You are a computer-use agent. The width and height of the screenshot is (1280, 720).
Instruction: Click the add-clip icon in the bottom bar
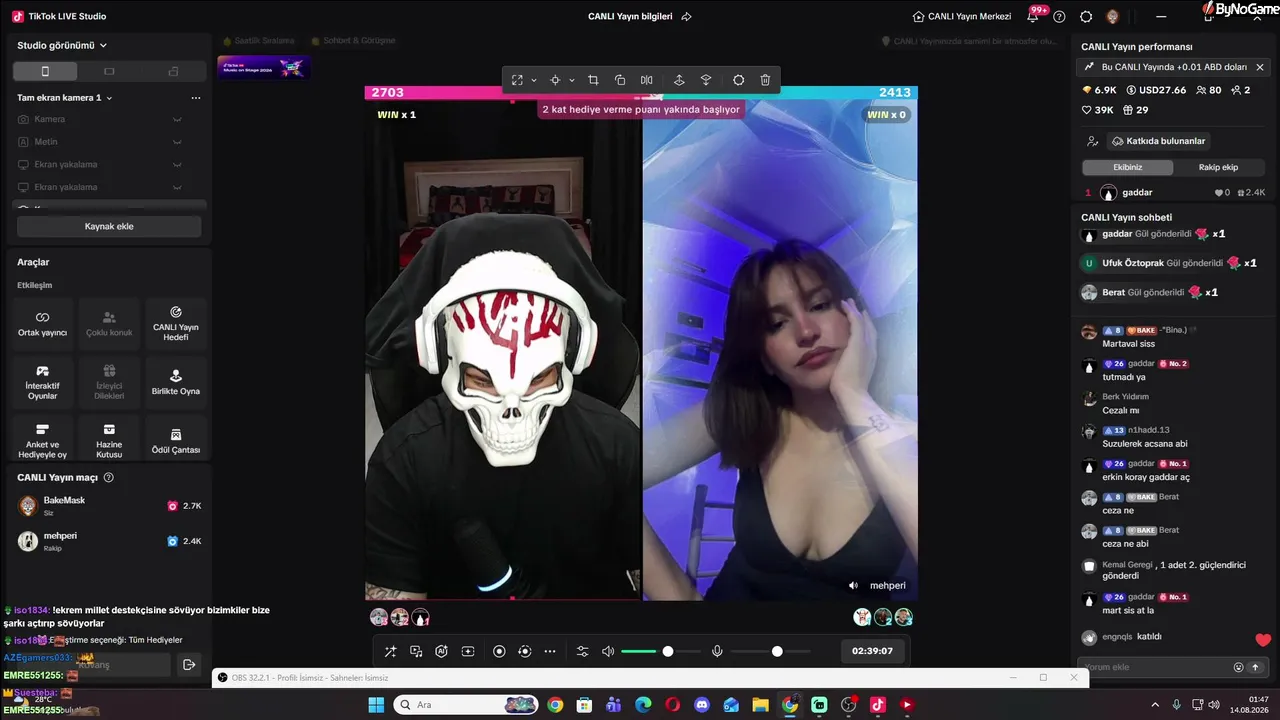pyautogui.click(x=467, y=652)
